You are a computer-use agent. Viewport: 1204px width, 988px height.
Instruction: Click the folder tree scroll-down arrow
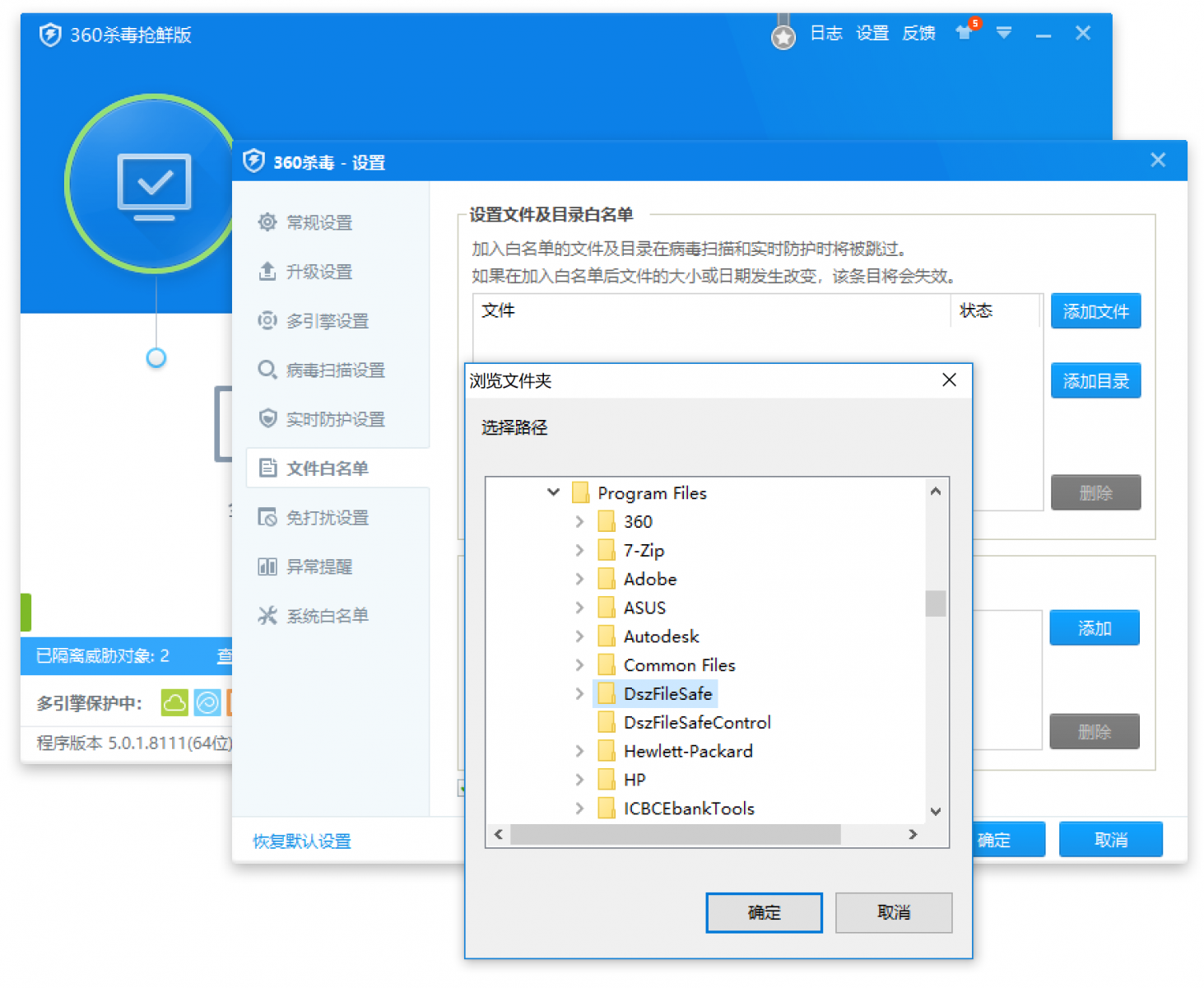click(936, 811)
